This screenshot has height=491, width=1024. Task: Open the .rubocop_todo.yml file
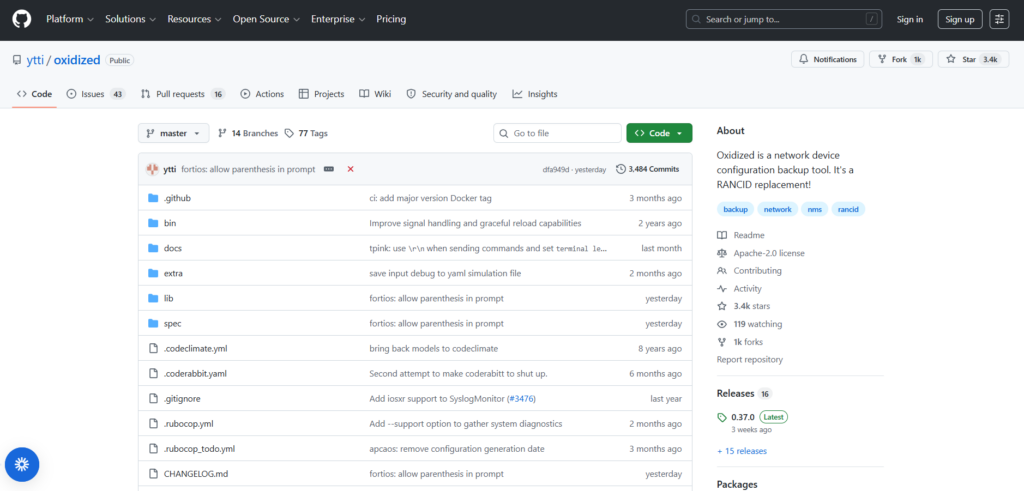coord(199,449)
